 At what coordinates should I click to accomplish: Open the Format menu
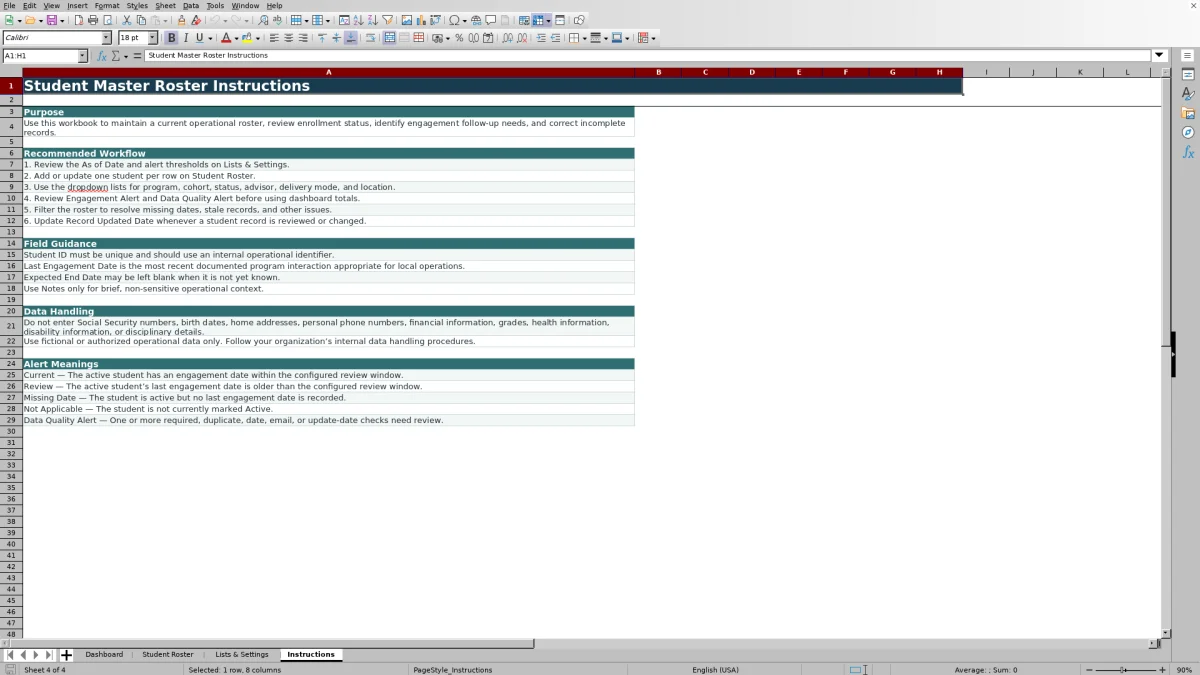[x=107, y=6]
